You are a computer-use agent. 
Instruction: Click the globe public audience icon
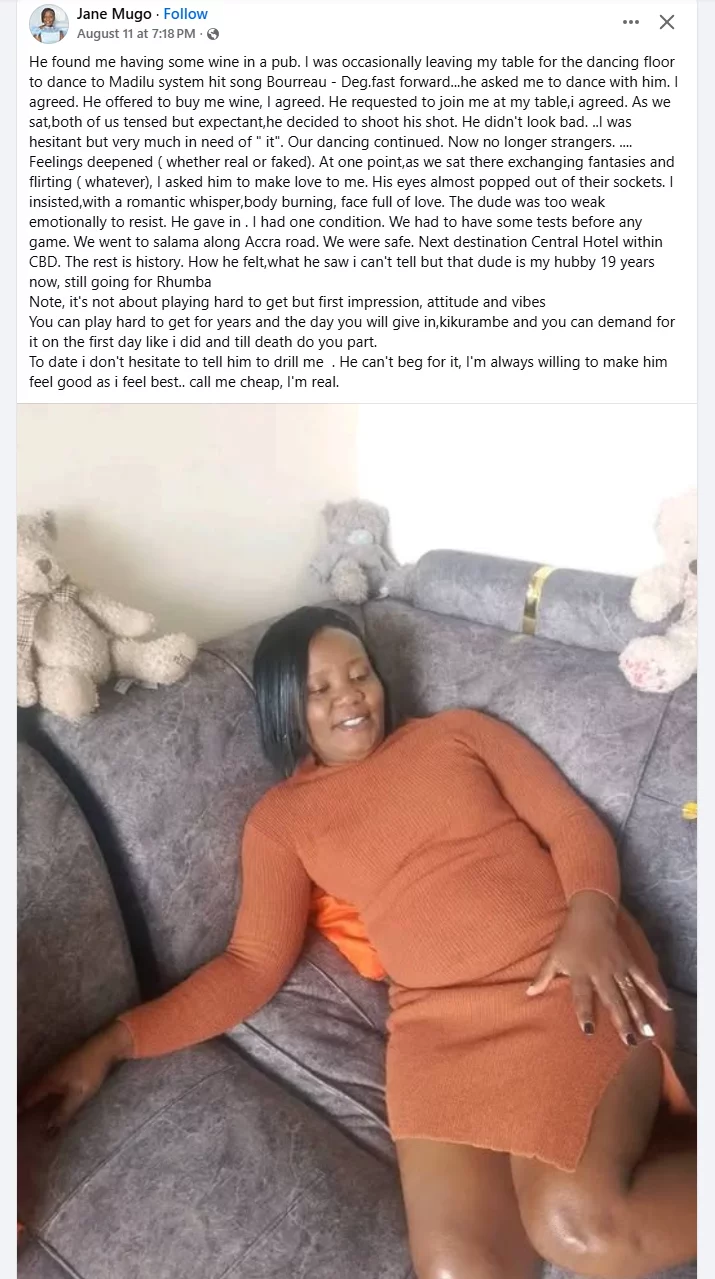tap(212, 34)
